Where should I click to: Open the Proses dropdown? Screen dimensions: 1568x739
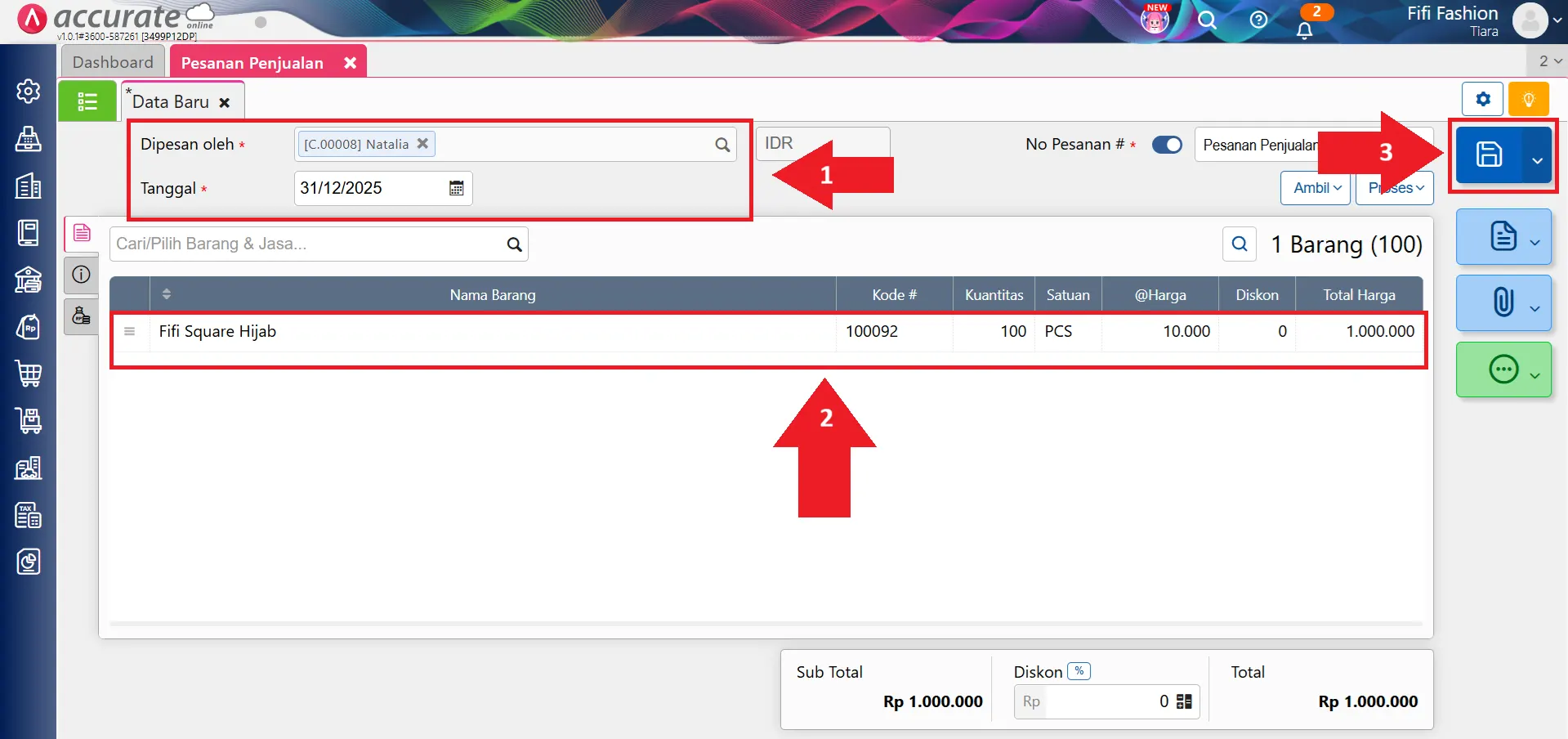tap(1393, 187)
